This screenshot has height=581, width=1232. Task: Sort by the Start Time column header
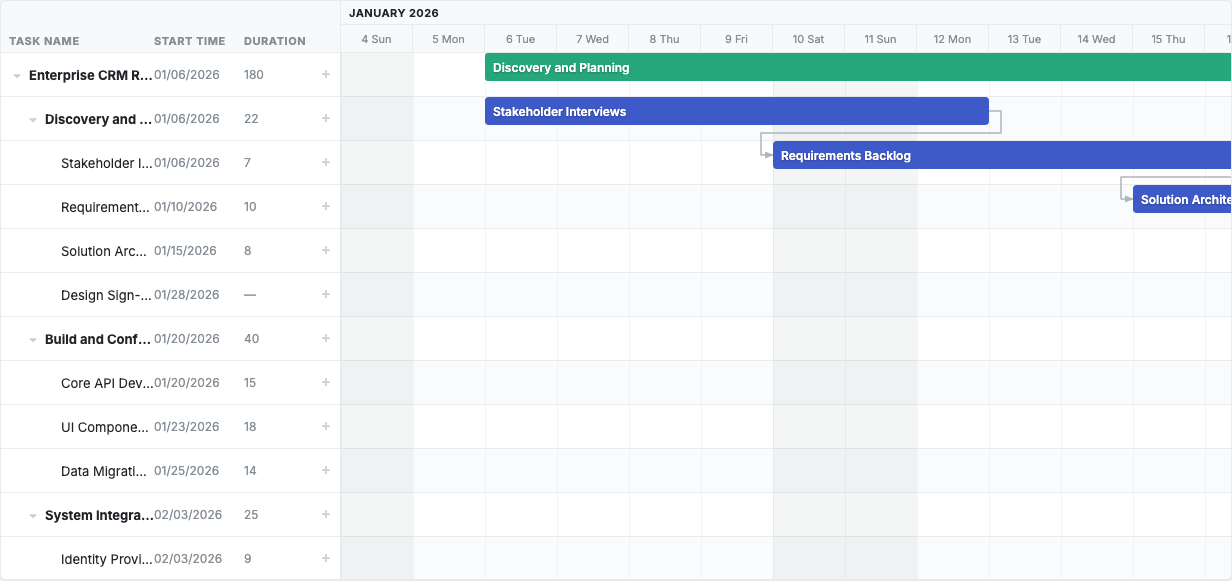[x=190, y=41]
